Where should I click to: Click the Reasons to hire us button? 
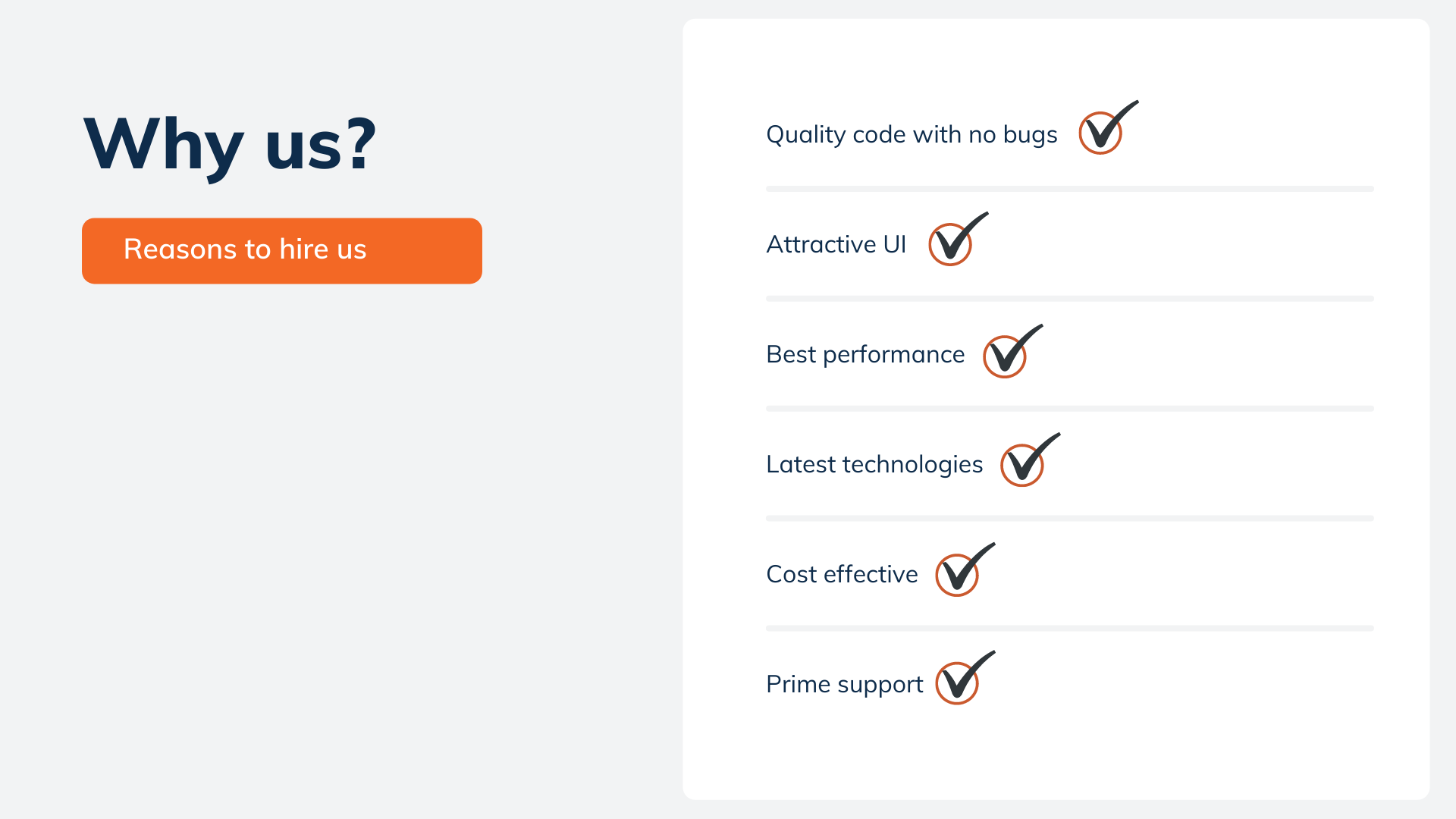point(282,251)
